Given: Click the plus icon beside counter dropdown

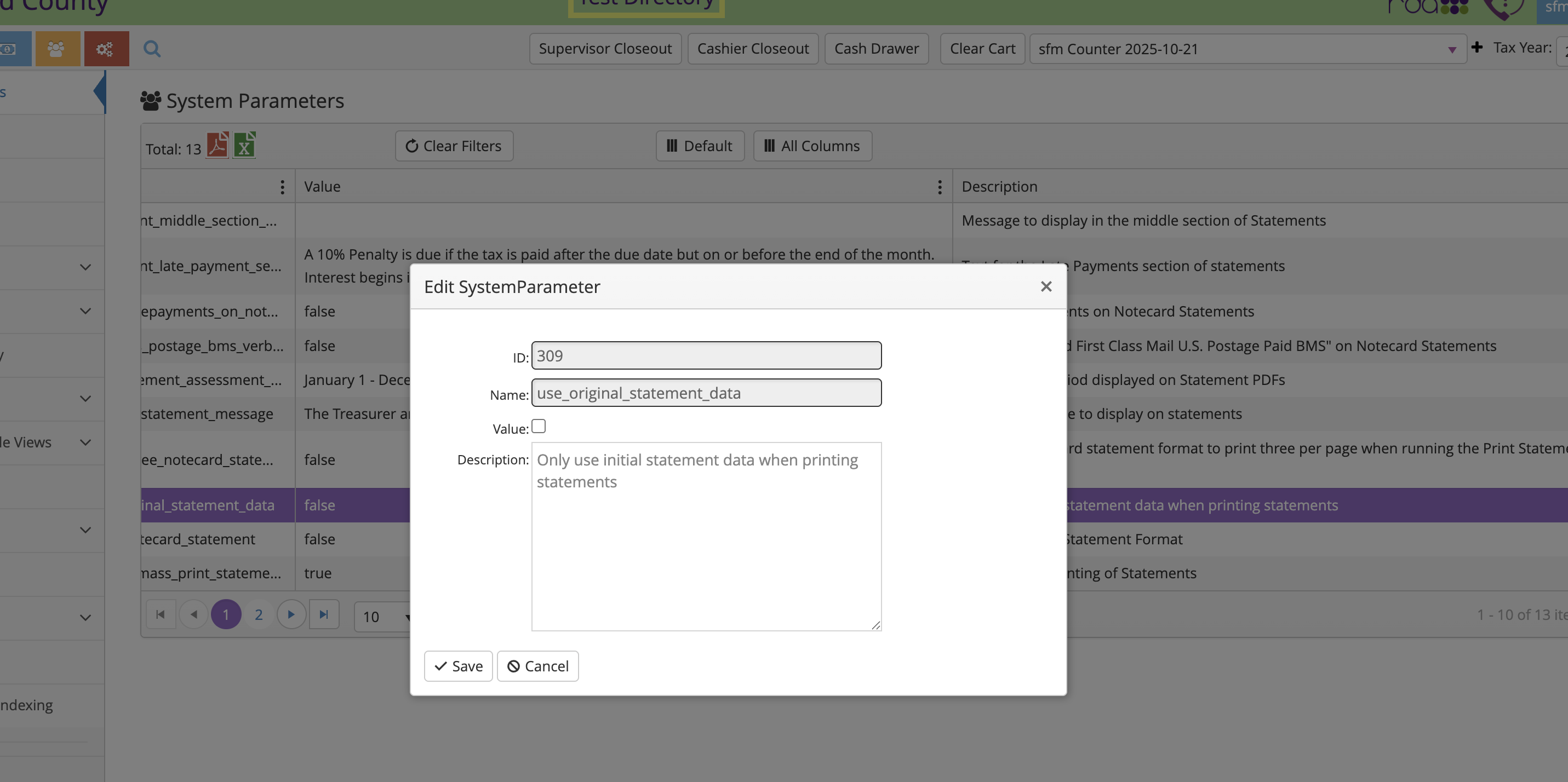Looking at the screenshot, I should pos(1477,48).
